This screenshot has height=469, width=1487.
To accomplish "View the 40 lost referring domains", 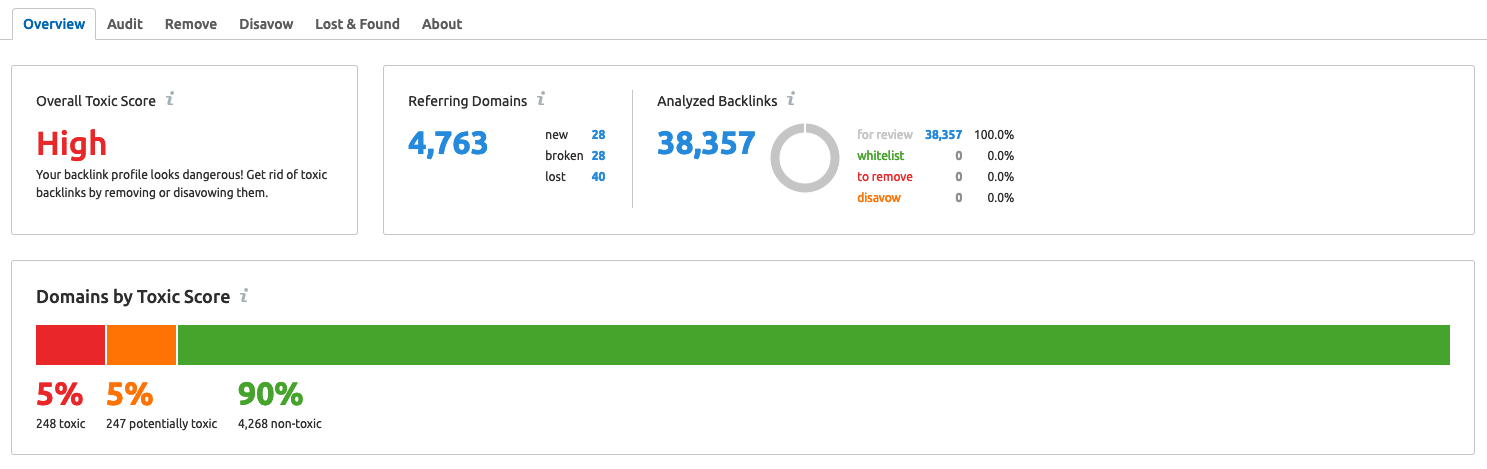I will pos(598,177).
